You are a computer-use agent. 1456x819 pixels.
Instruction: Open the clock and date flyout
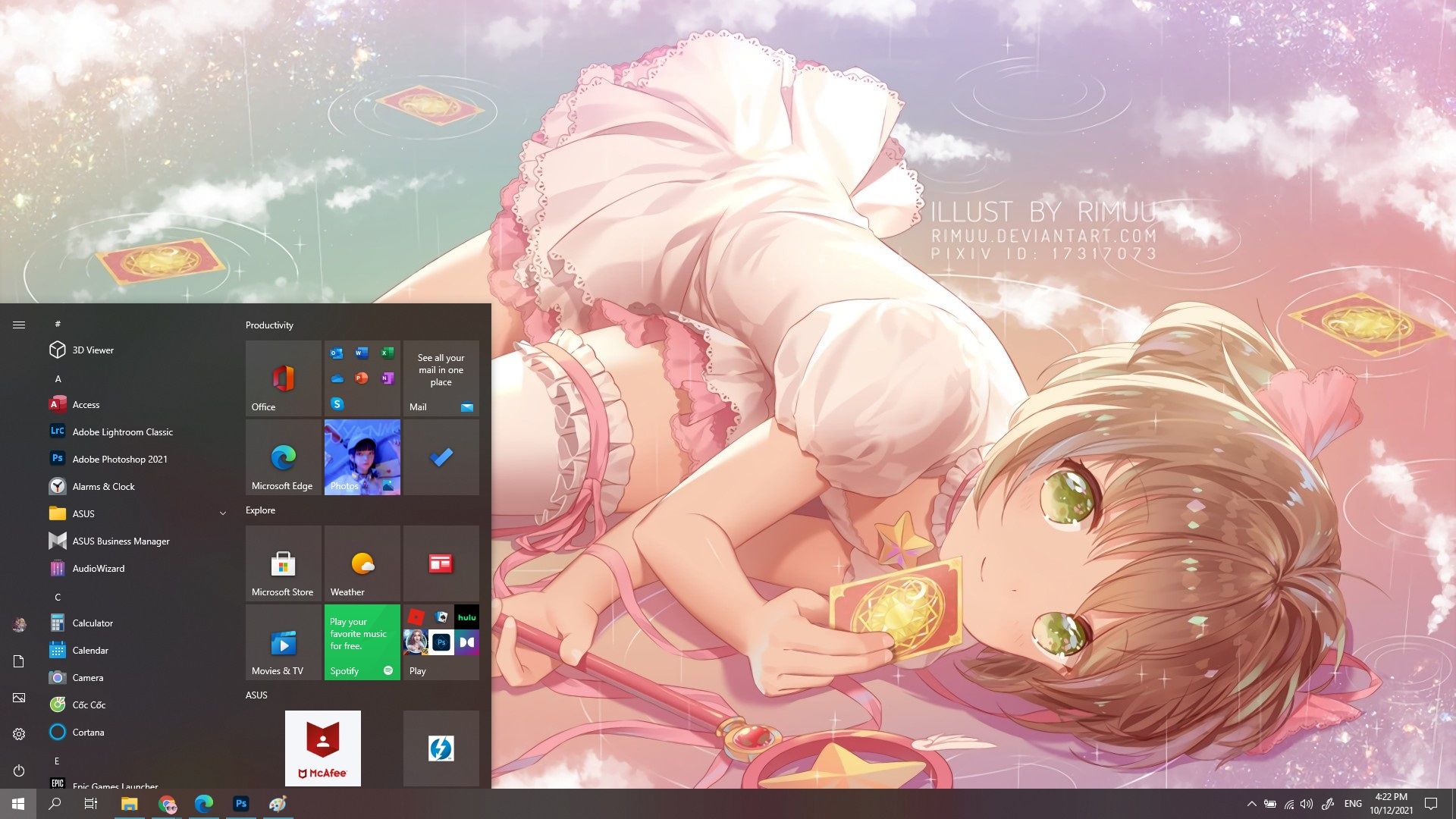(1392, 804)
